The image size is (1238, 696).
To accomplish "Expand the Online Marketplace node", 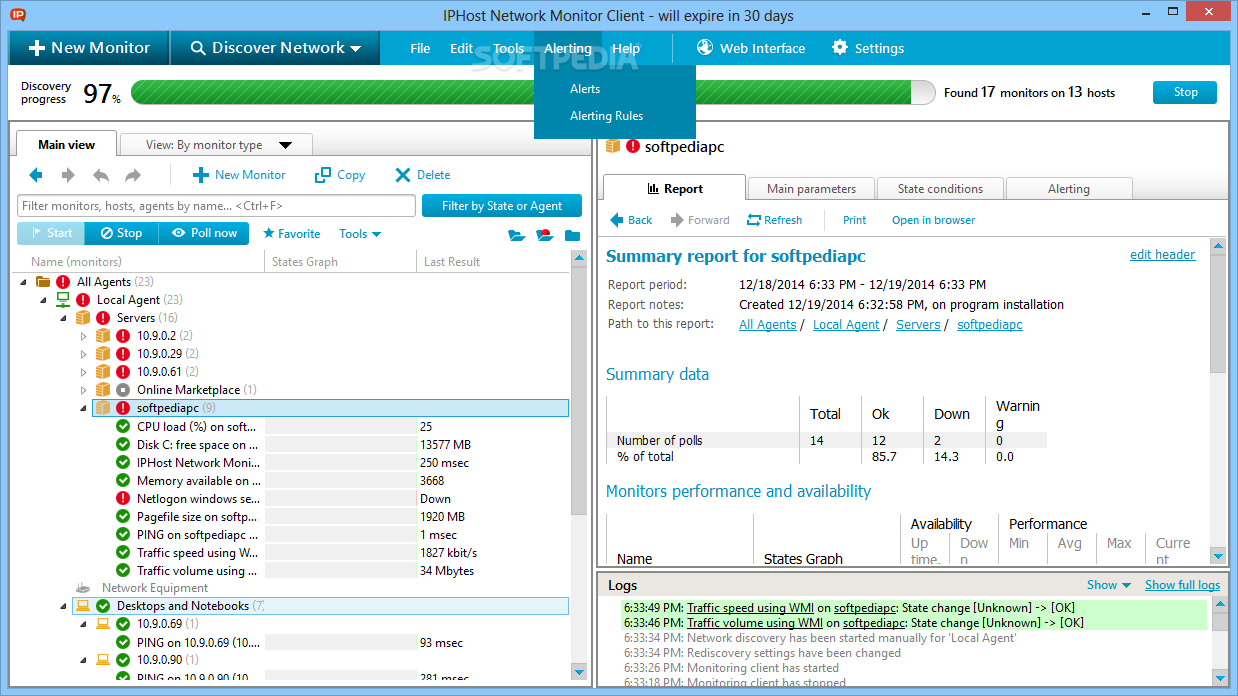I will (x=83, y=390).
